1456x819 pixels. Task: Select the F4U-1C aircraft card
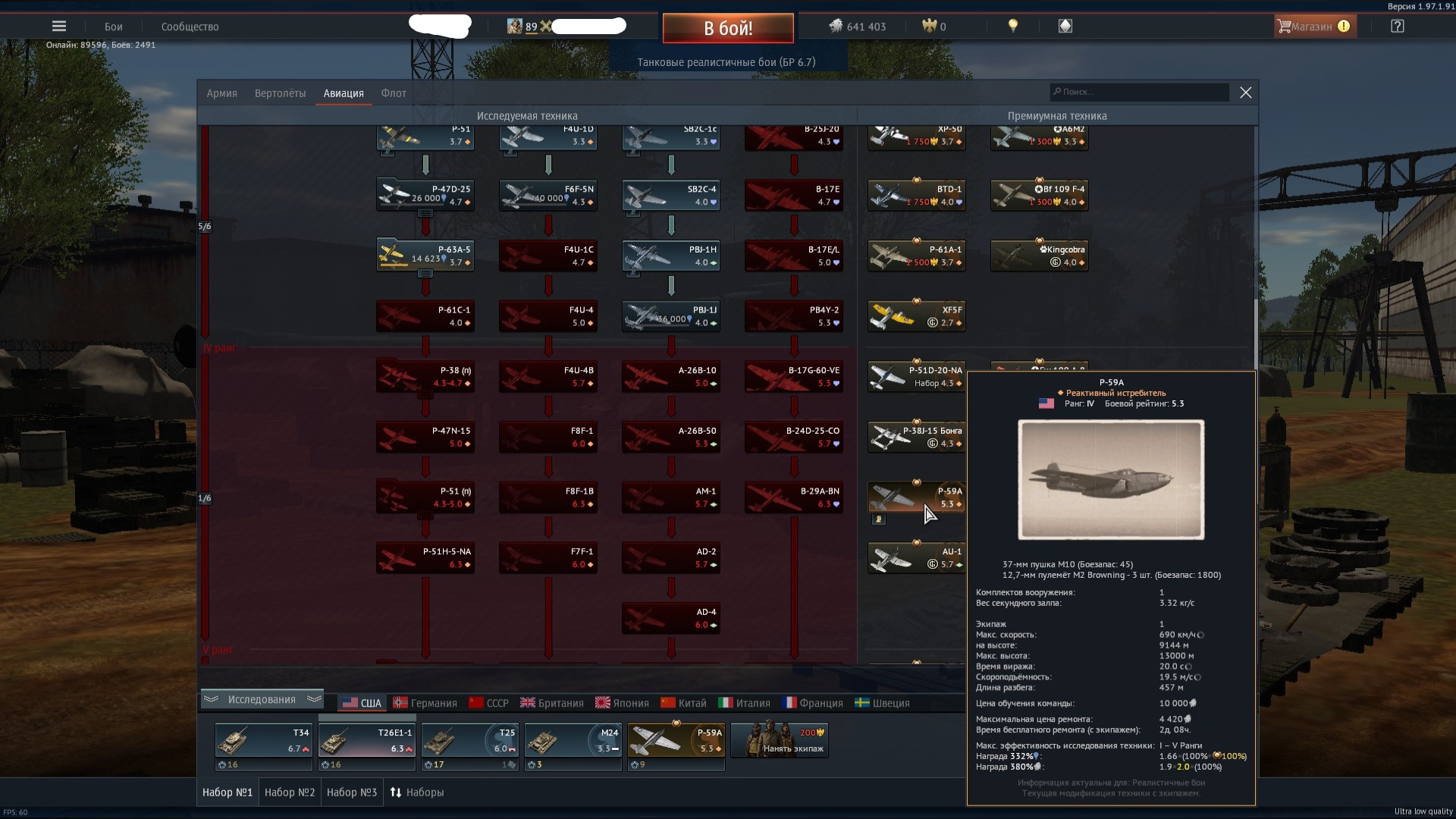tap(548, 256)
